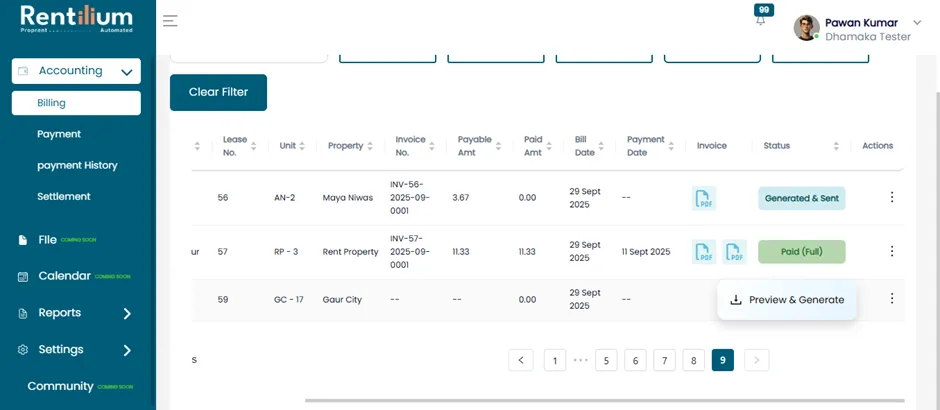Image resolution: width=940 pixels, height=410 pixels.
Task: Click the Reports icon in sidebar
Action: [x=23, y=313]
